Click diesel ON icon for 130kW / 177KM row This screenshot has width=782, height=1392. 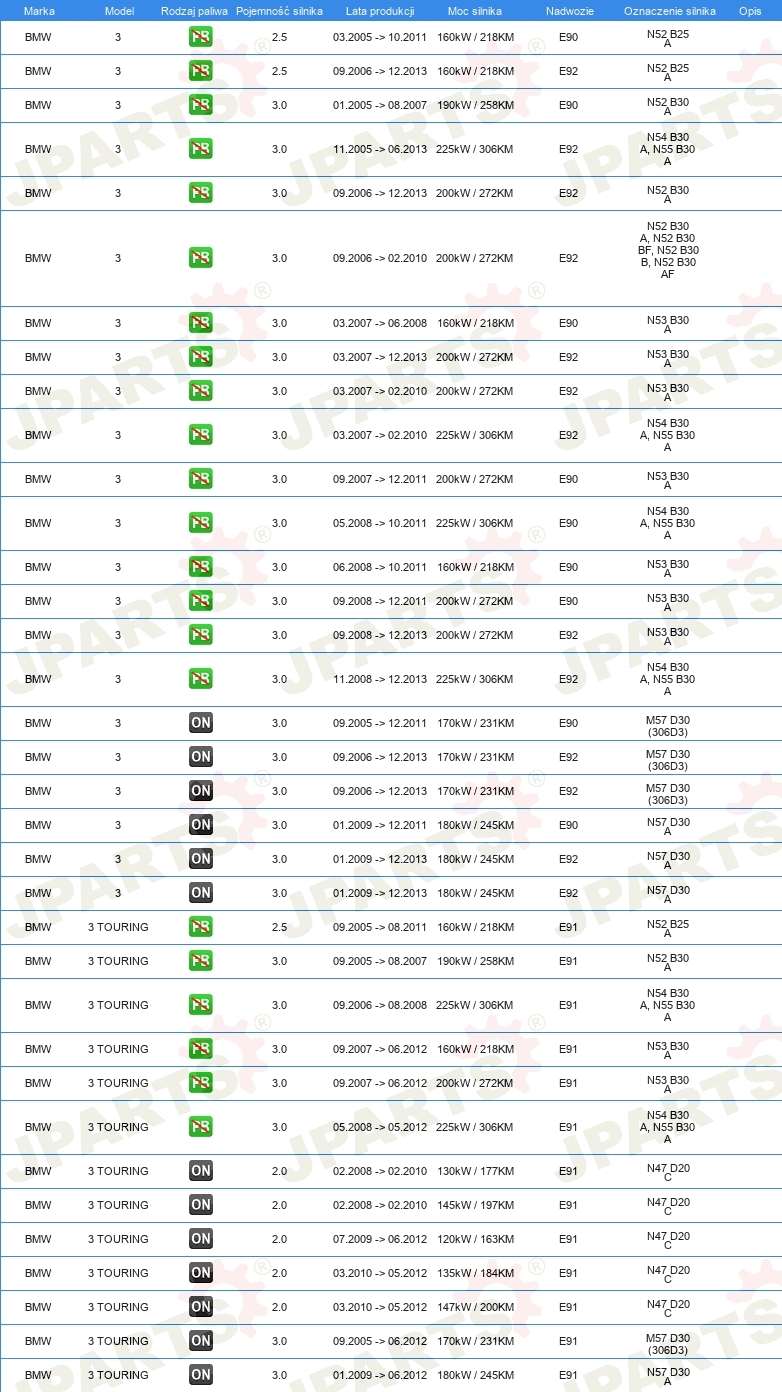pos(201,1172)
